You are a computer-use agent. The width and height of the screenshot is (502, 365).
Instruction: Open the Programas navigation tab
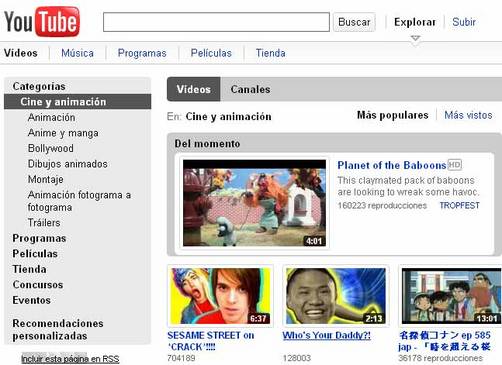coord(142,53)
